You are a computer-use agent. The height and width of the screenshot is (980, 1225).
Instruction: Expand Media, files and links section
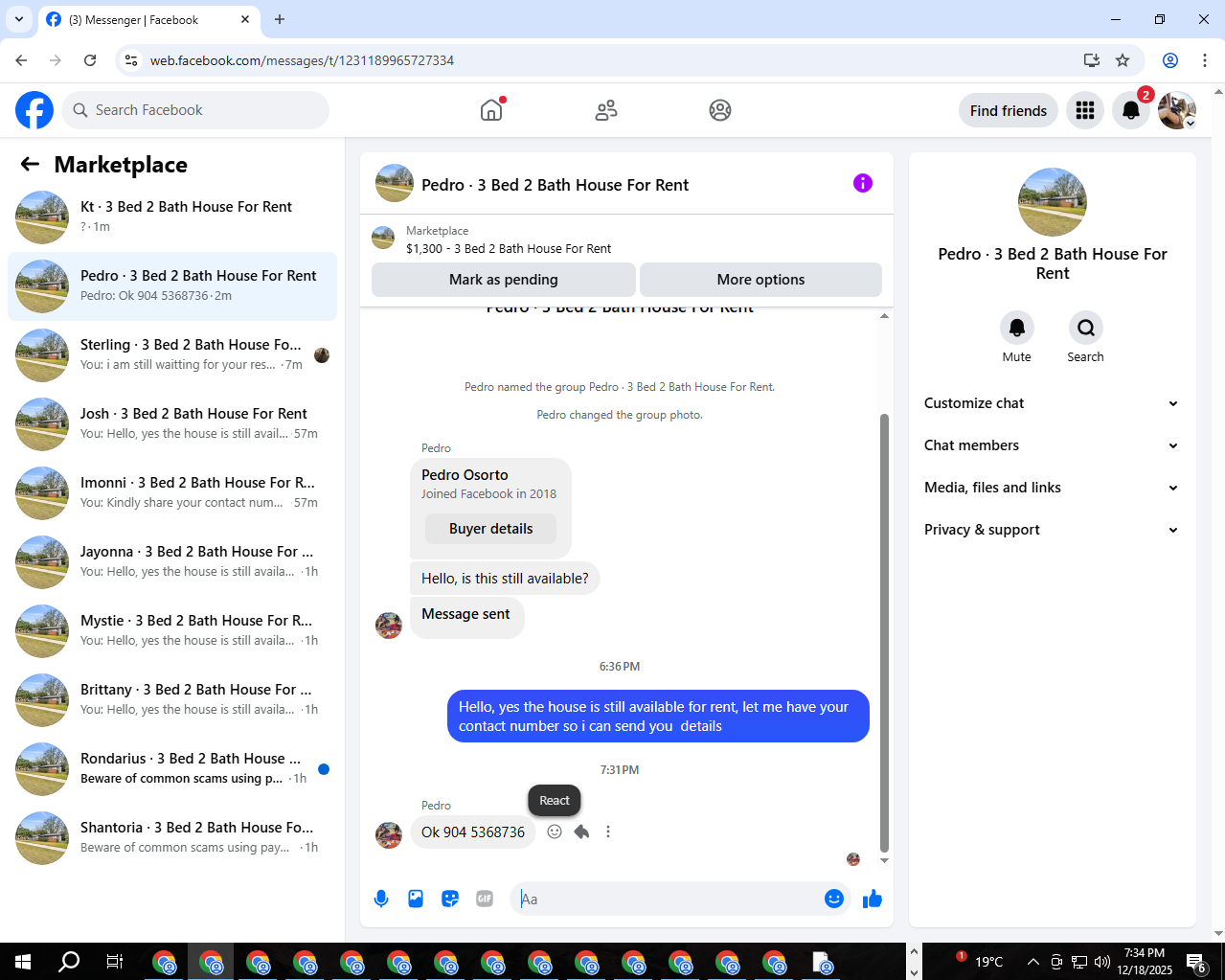point(1051,488)
